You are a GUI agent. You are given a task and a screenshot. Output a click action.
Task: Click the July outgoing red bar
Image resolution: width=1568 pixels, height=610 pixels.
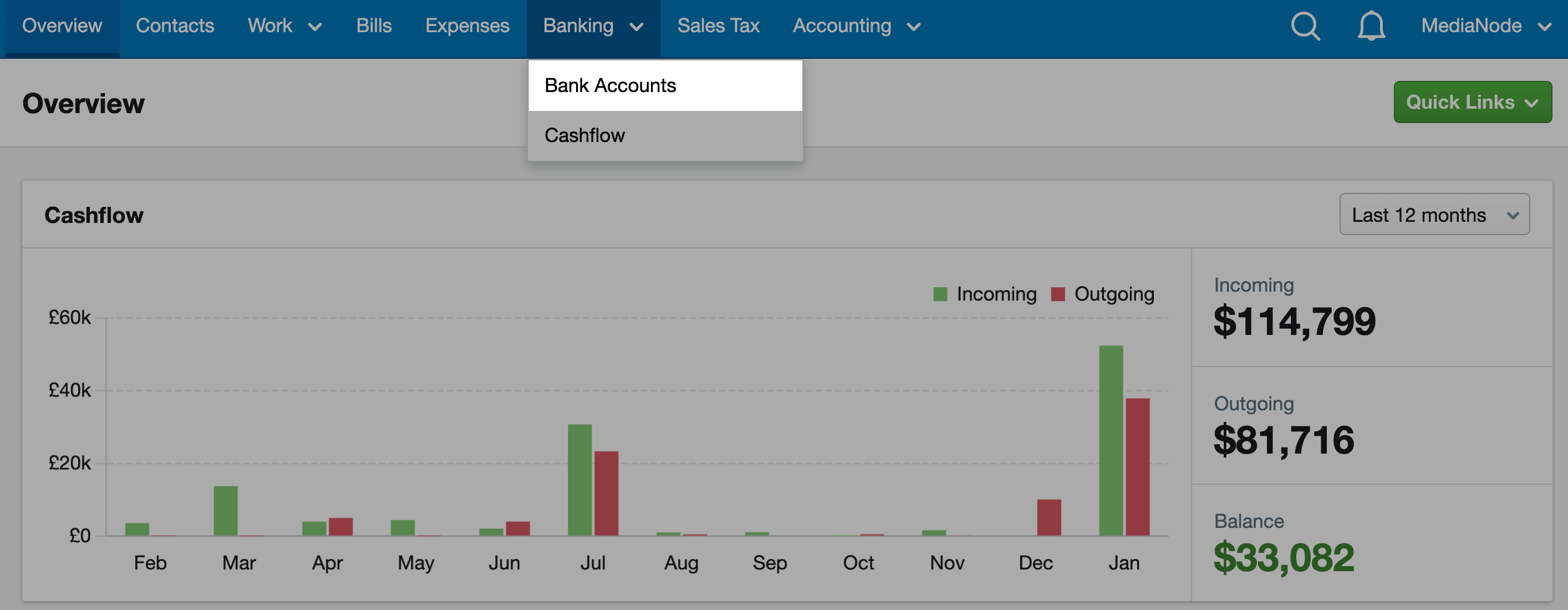point(606,493)
